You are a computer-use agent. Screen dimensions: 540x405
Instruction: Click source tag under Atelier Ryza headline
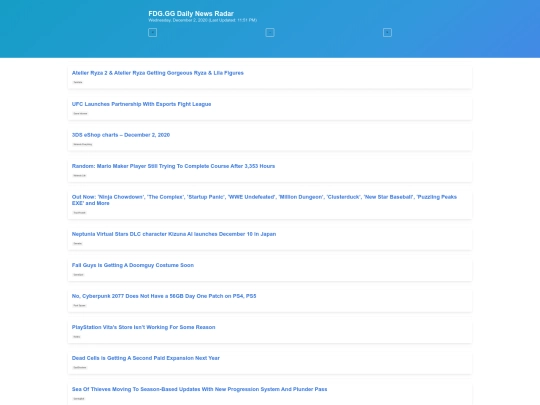[78, 82]
